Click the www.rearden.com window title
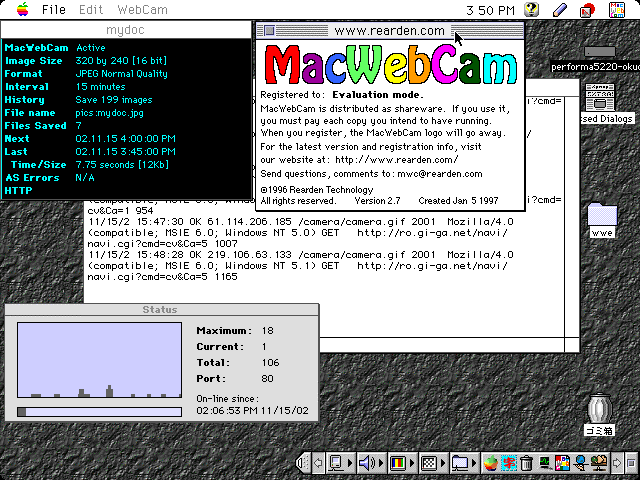The width and height of the screenshot is (640, 480). 389,31
